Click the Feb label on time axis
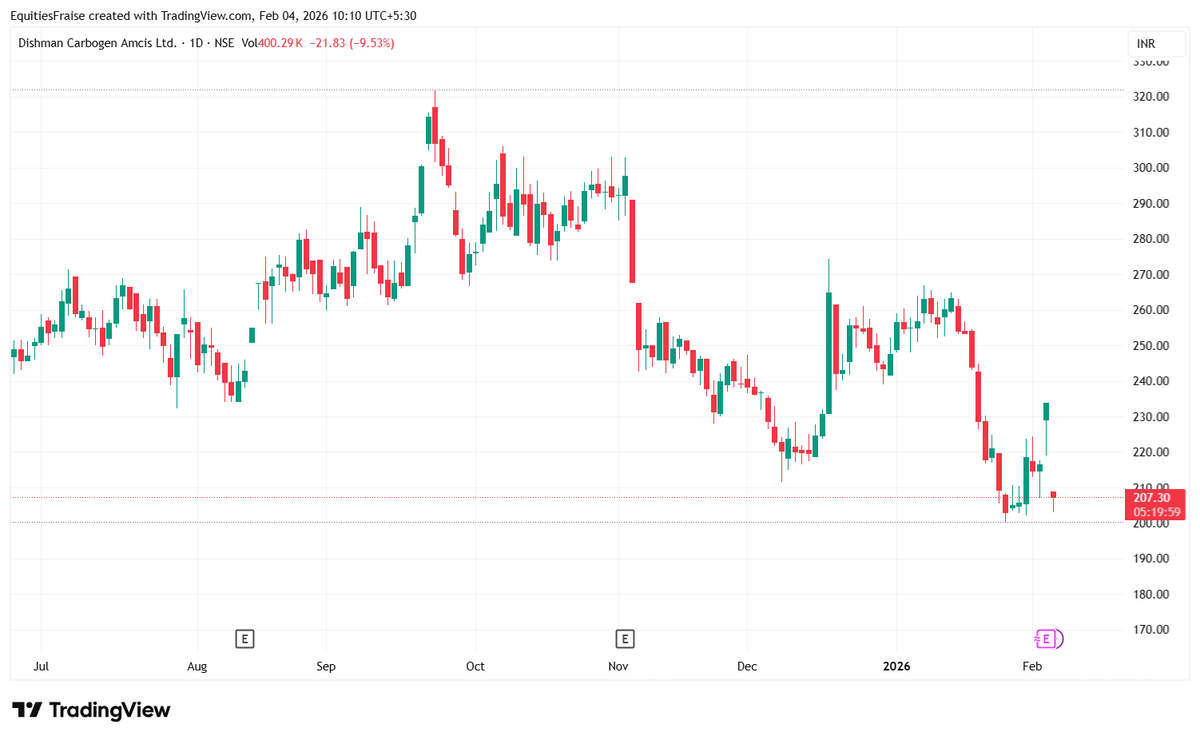Viewport: 1200px width, 740px height. (x=1032, y=666)
